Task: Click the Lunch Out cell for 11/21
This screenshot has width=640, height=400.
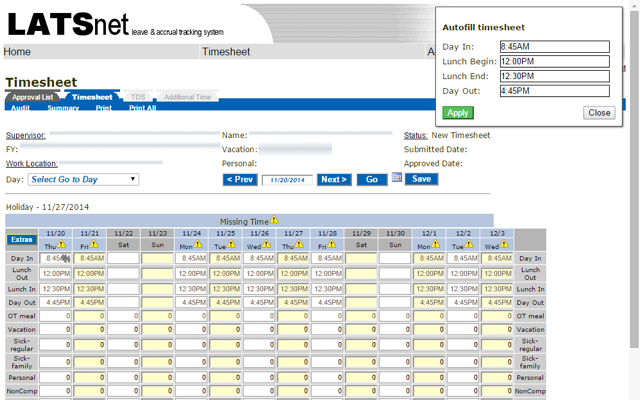Action: (x=89, y=273)
